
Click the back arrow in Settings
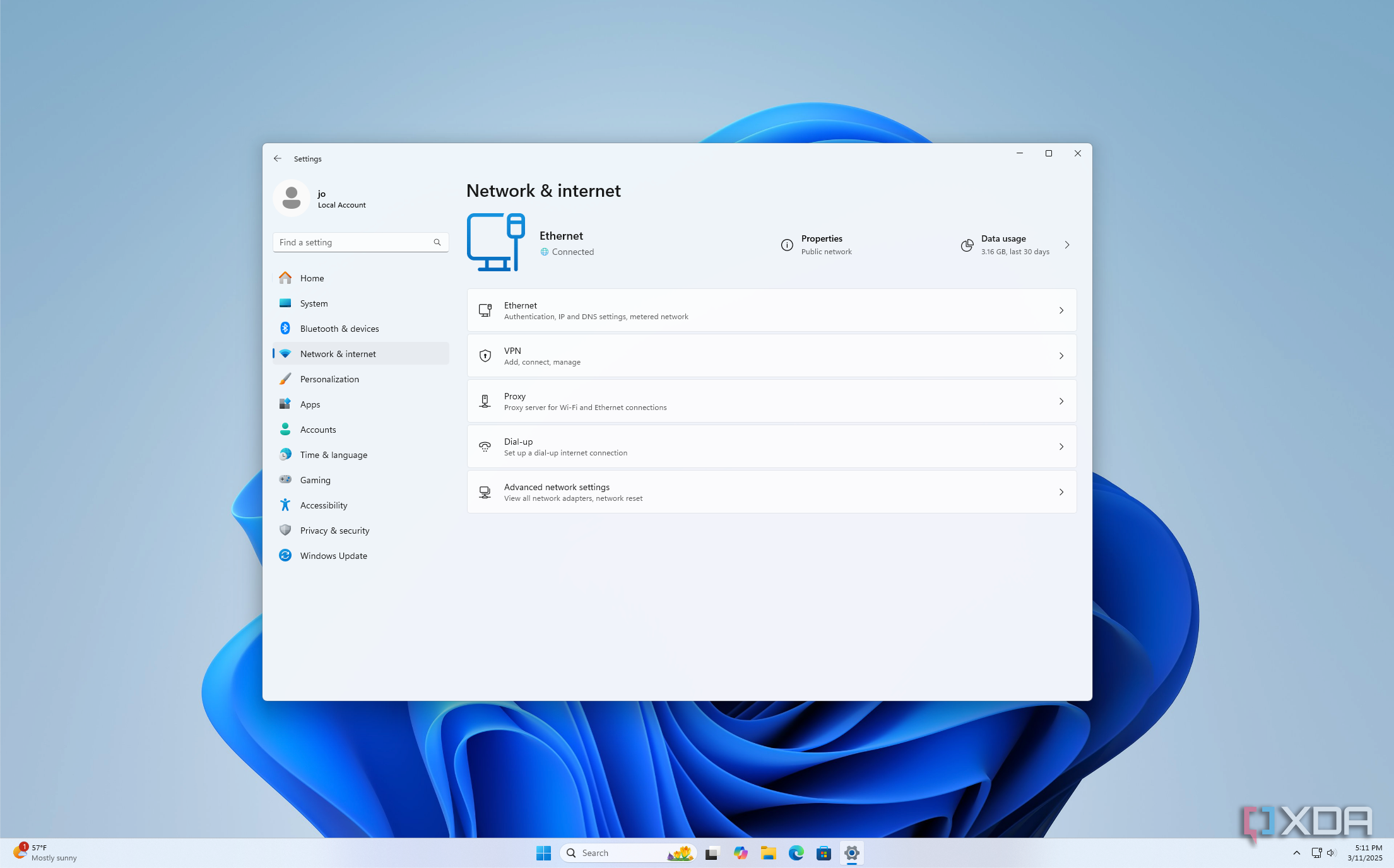tap(278, 158)
